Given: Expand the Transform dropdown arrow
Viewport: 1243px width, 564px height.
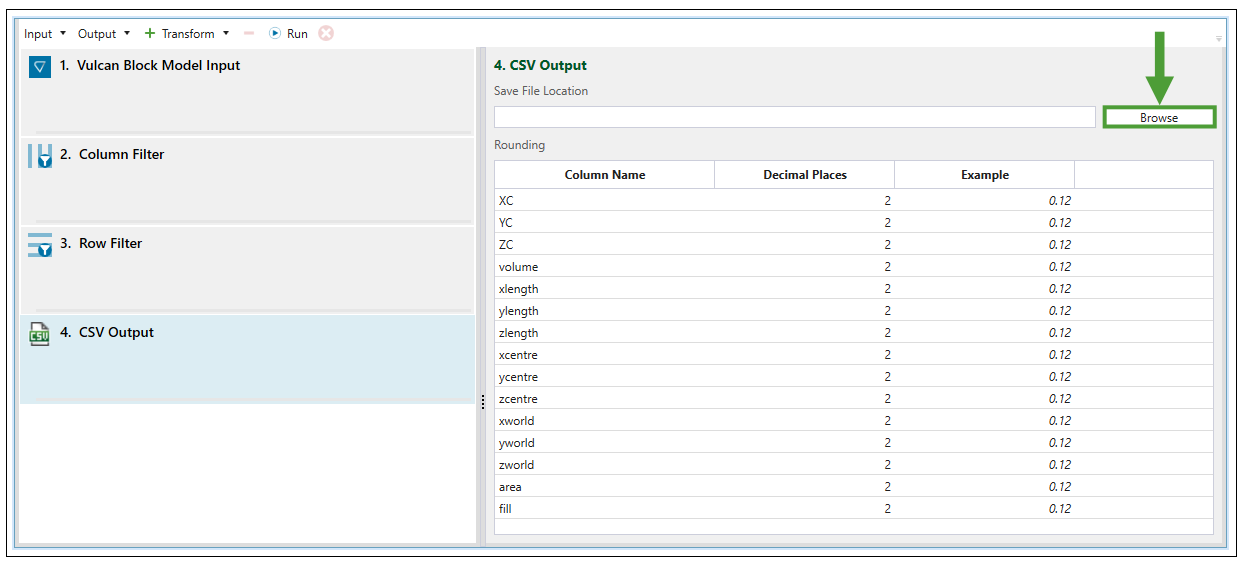Looking at the screenshot, I should coord(226,33).
